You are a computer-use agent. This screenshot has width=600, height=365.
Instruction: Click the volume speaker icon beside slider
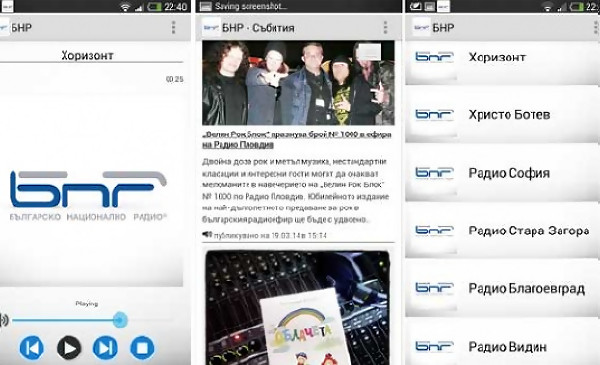tap(4, 320)
